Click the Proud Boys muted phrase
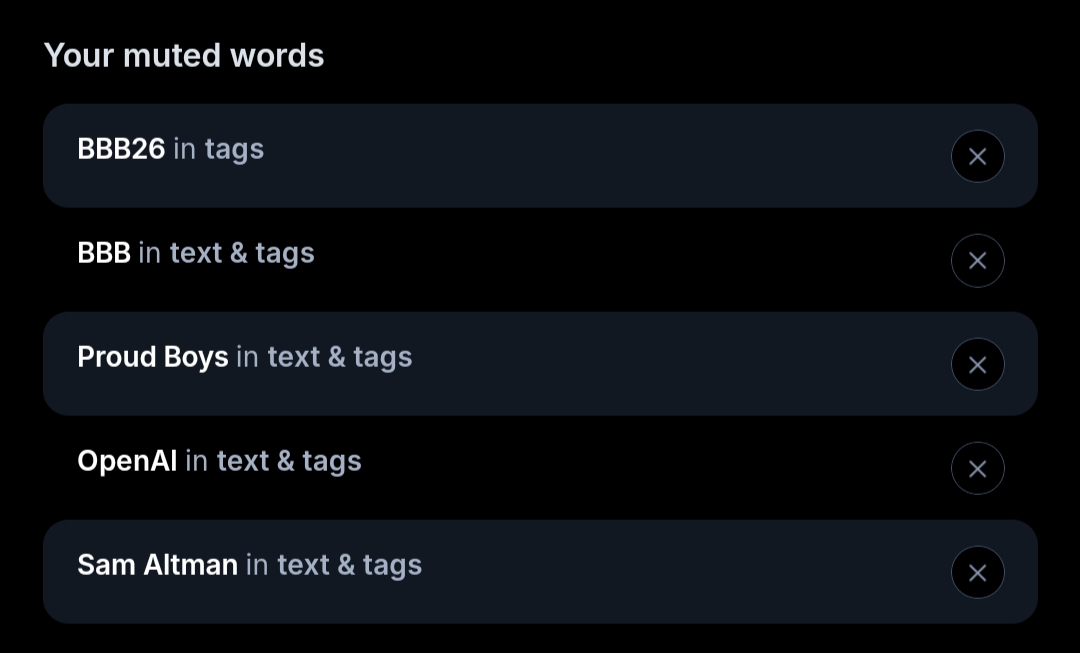This screenshot has width=1080, height=653. click(x=153, y=357)
